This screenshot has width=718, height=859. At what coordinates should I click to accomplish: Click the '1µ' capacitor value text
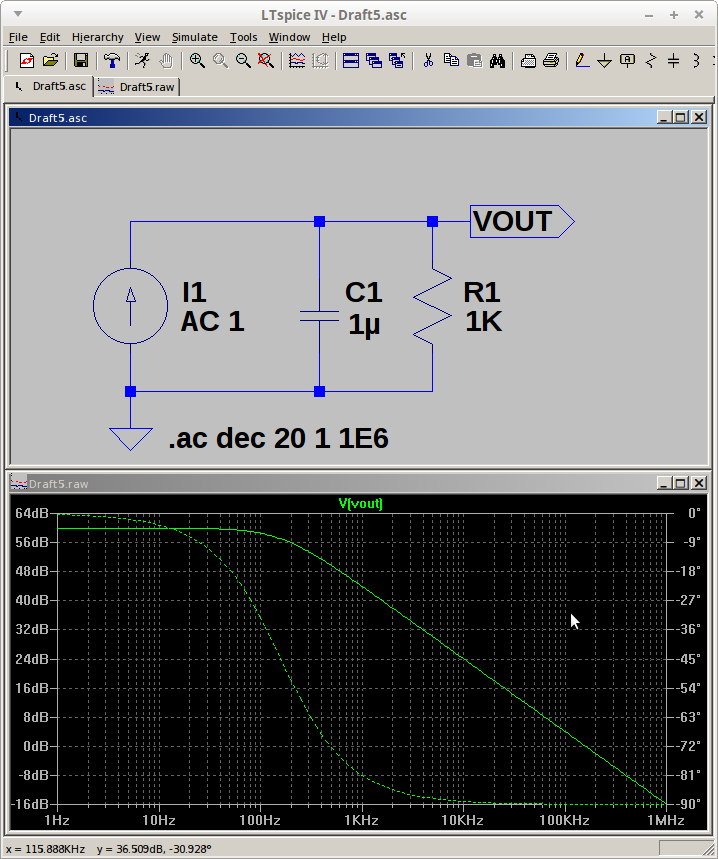click(x=364, y=325)
